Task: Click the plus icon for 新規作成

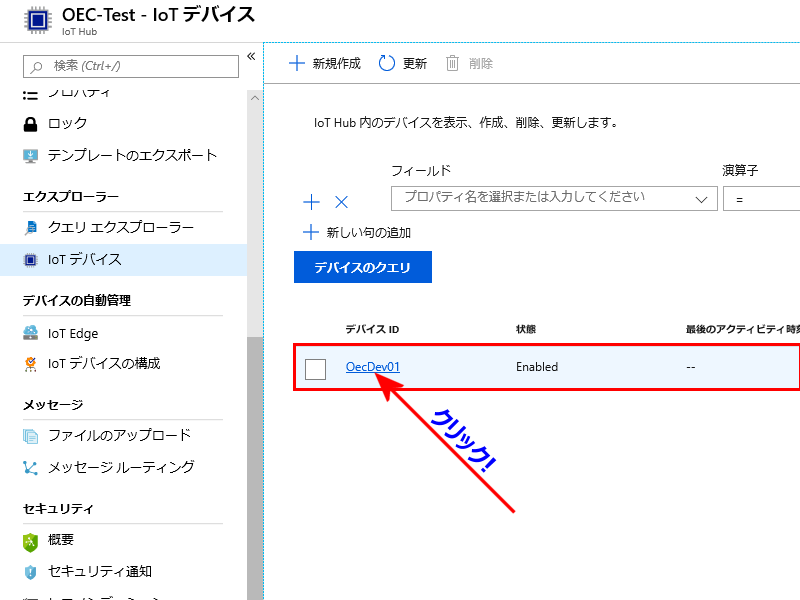Action: click(296, 64)
